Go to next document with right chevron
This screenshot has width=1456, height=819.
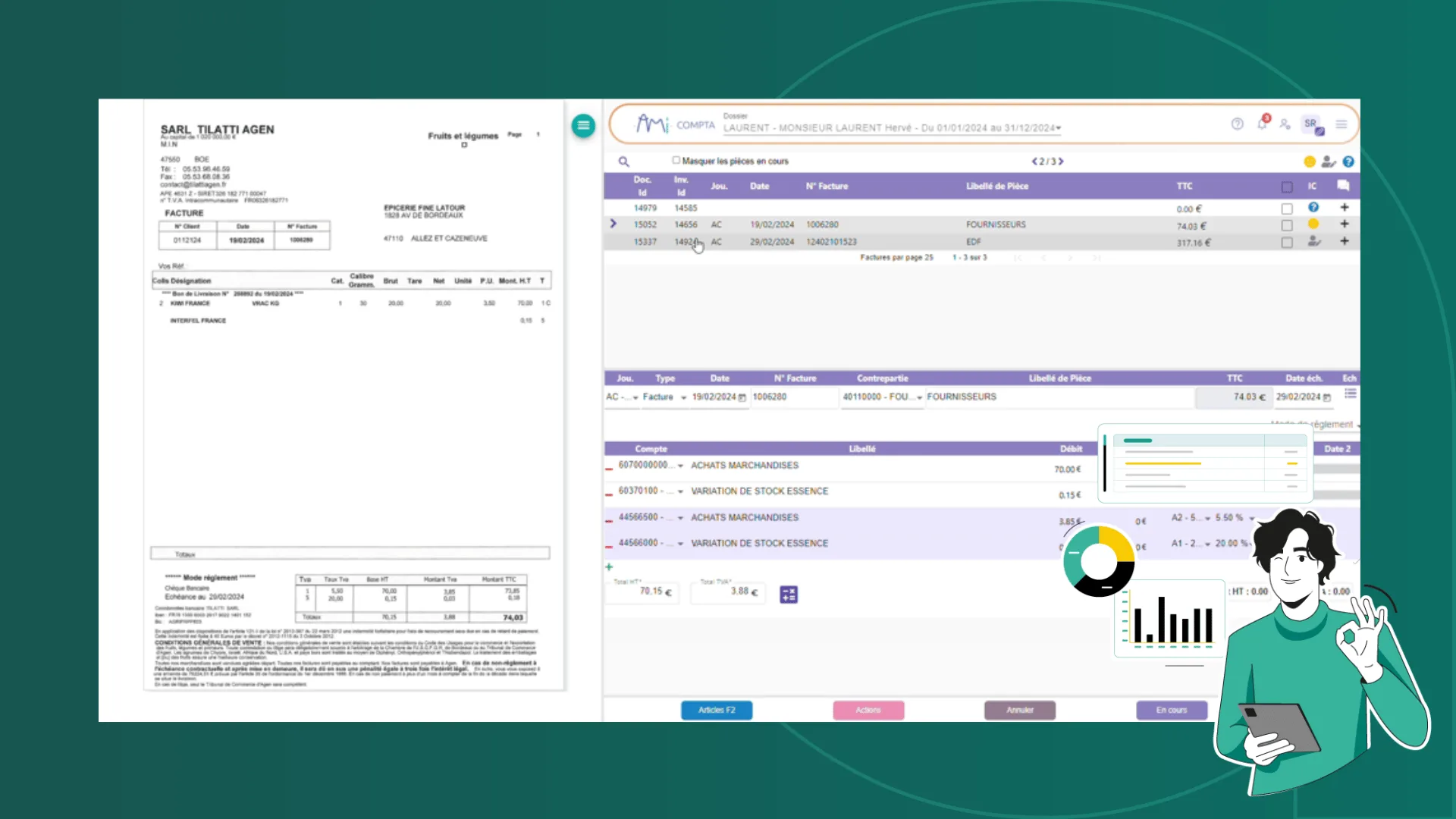[x=1061, y=162]
